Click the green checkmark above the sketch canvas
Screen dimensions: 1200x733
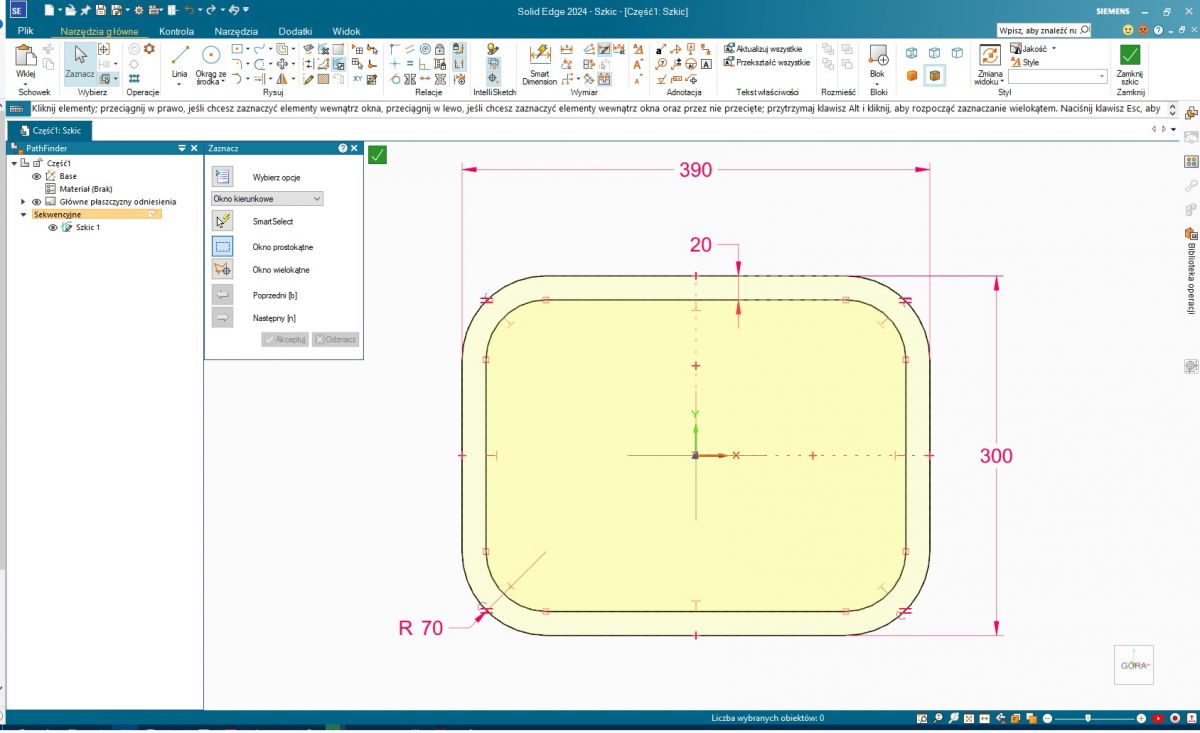tap(378, 154)
